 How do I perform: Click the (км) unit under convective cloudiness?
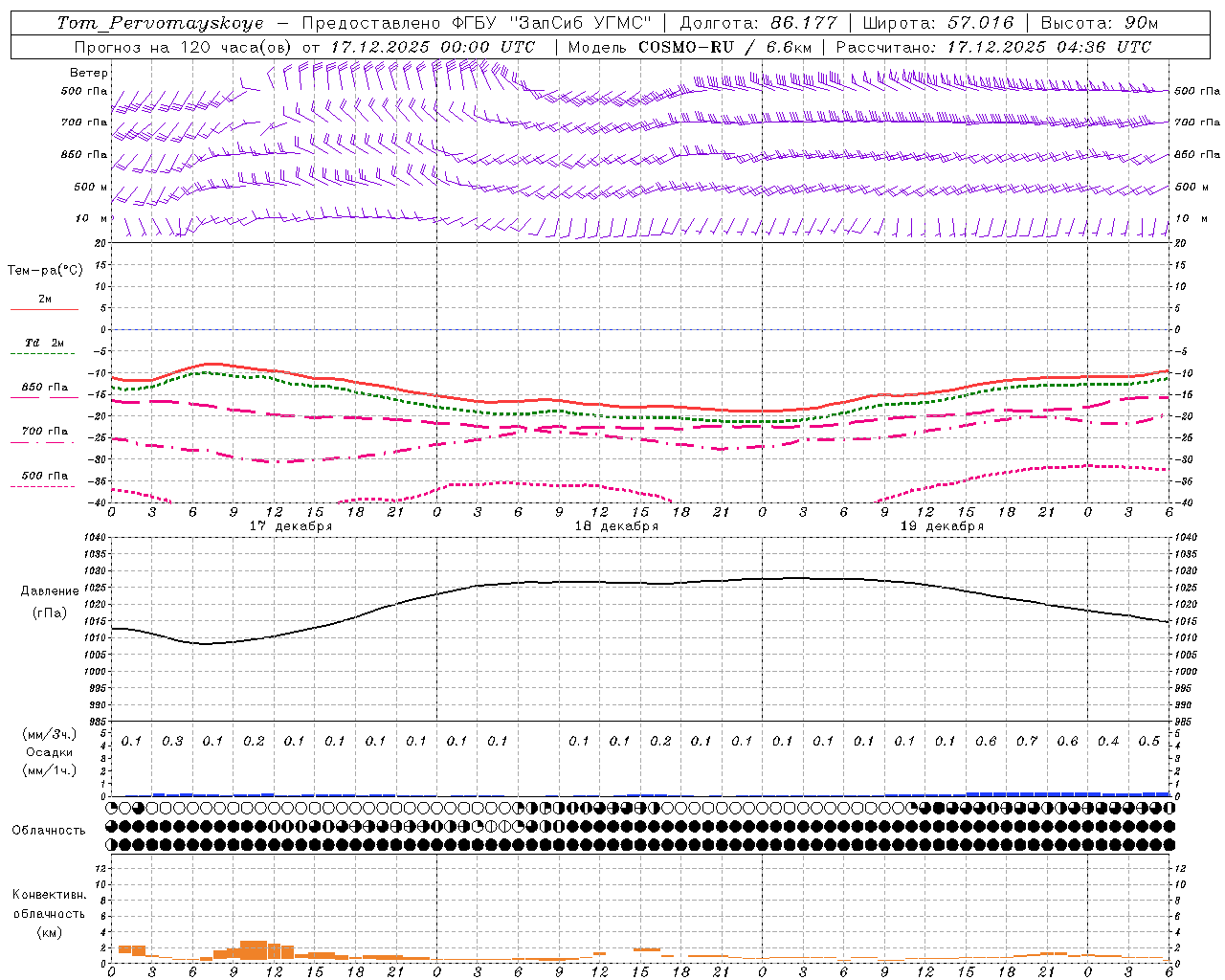pyautogui.click(x=49, y=932)
